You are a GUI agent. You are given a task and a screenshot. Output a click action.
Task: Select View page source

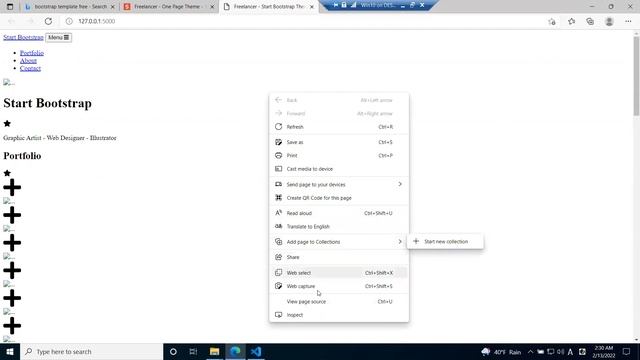click(339, 302)
